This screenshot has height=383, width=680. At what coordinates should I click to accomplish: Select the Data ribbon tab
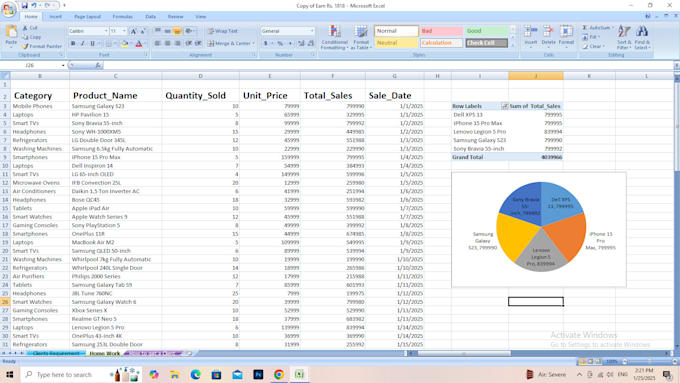coord(150,16)
